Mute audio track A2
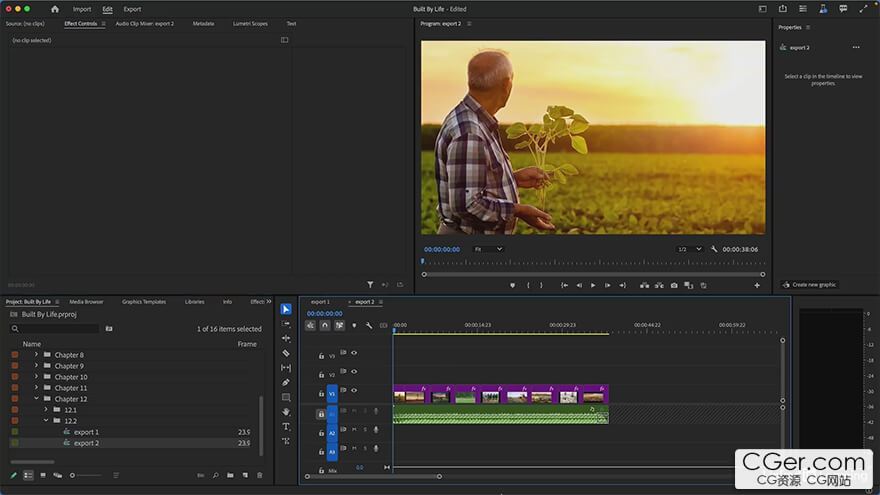The width and height of the screenshot is (880, 495). [354, 430]
